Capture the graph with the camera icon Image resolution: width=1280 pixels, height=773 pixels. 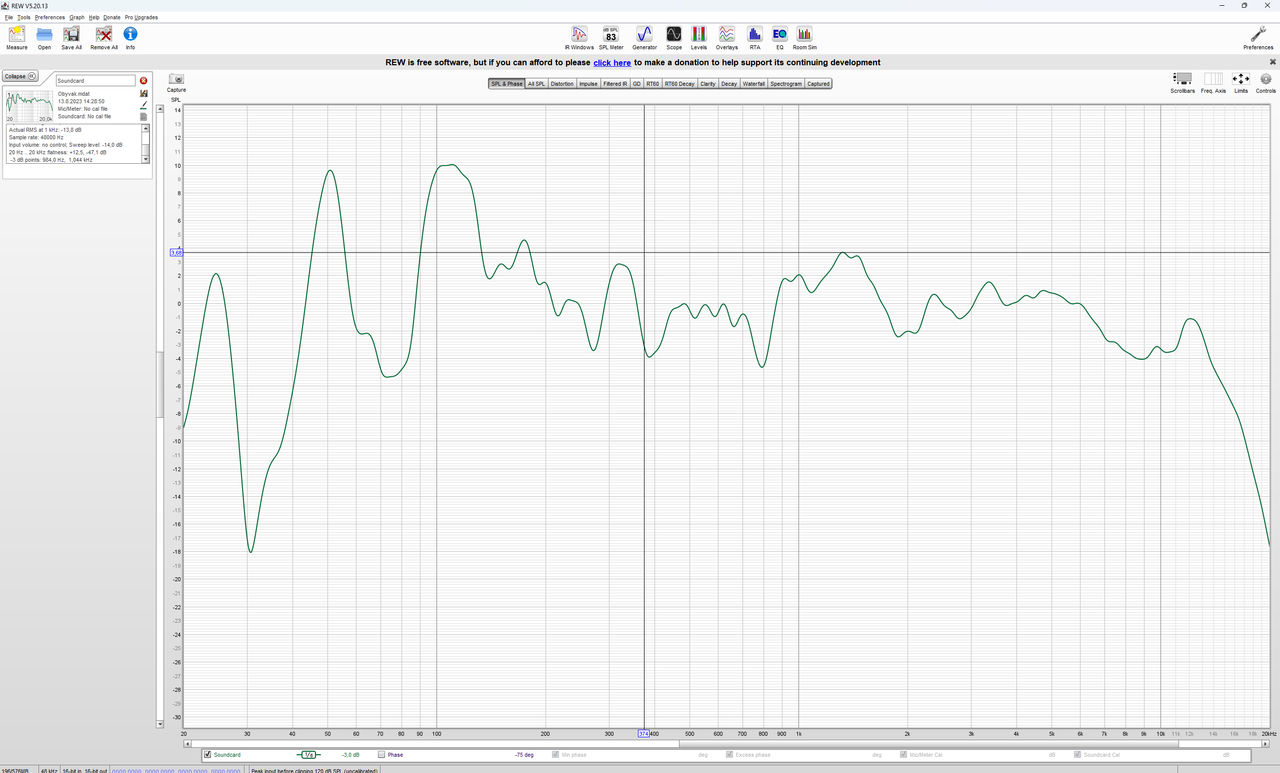point(177,82)
